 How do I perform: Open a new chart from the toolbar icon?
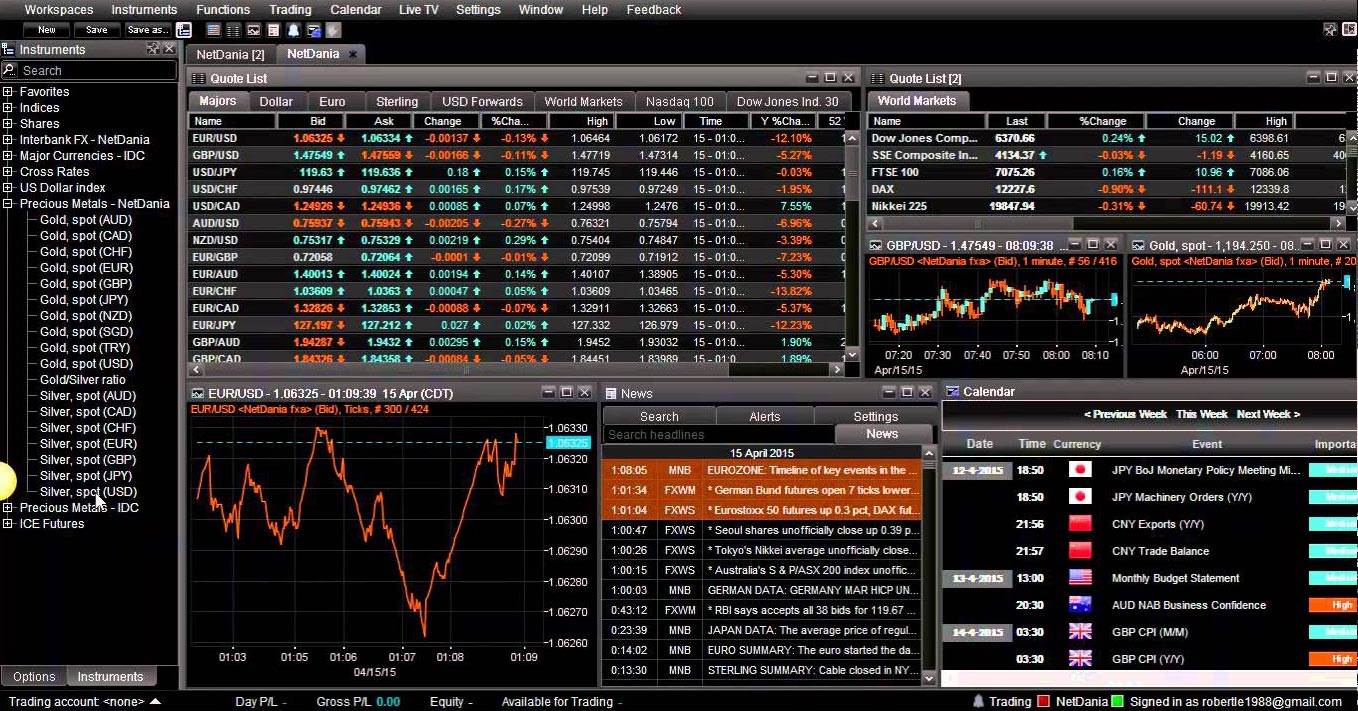click(254, 30)
